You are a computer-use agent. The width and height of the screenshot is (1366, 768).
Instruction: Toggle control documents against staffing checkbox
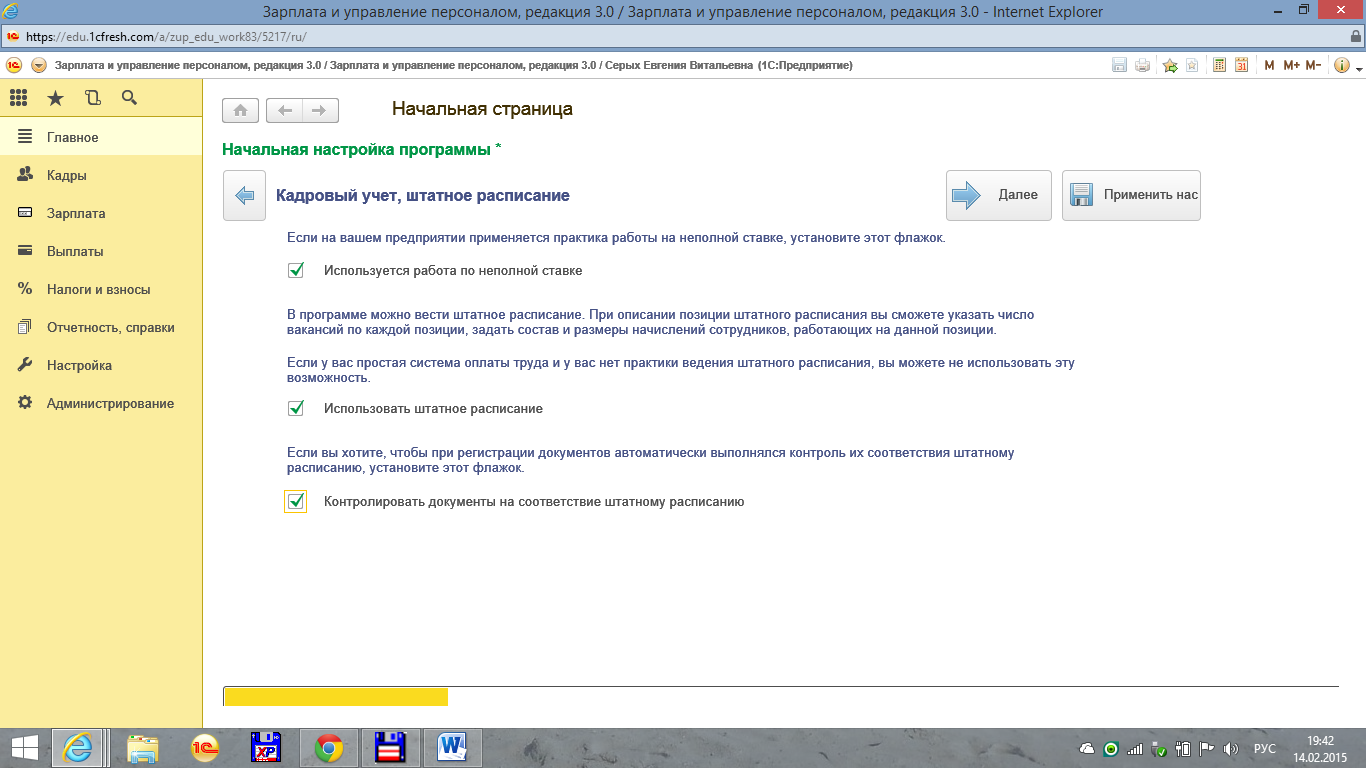(x=295, y=501)
